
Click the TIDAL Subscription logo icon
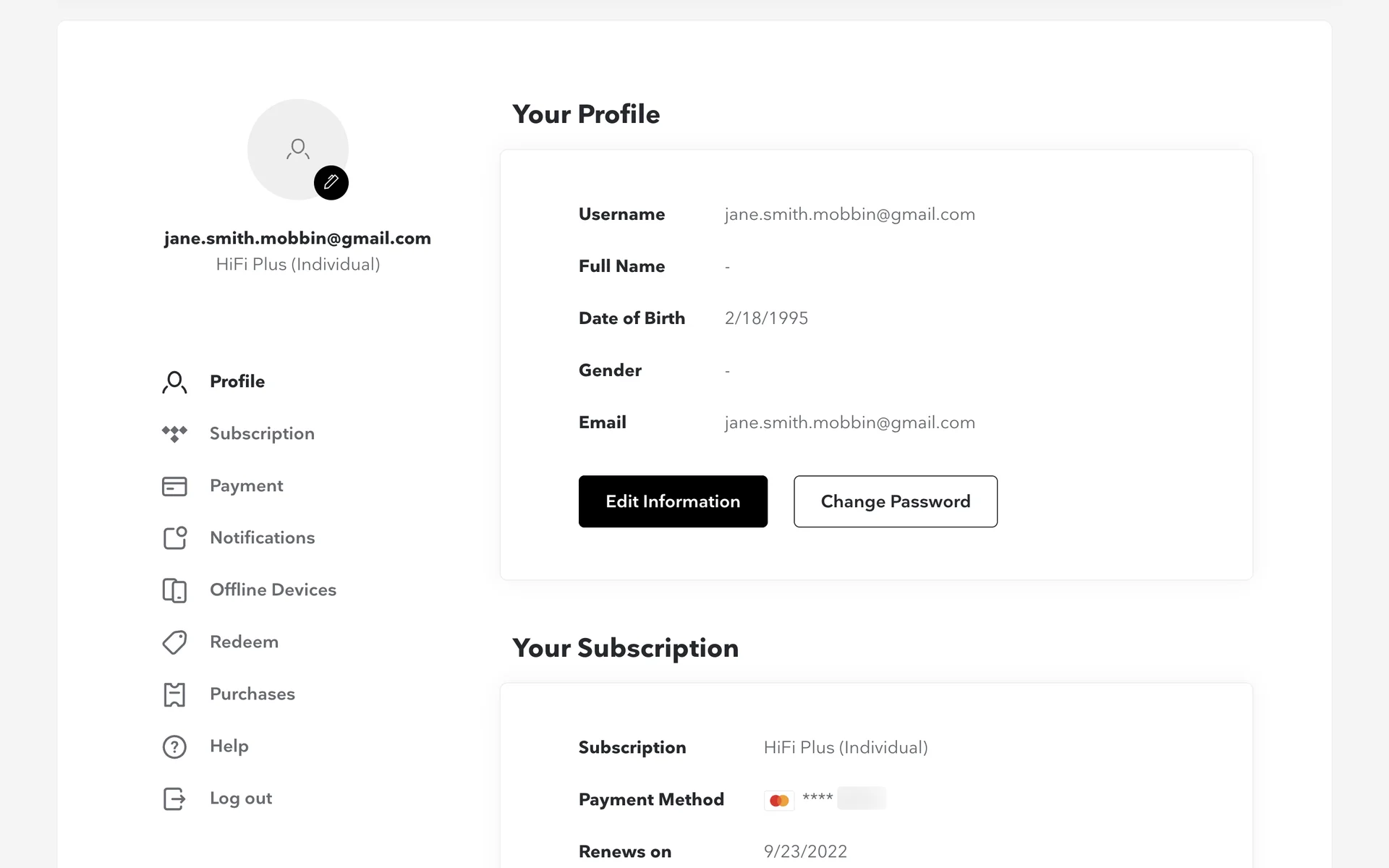[x=174, y=434]
